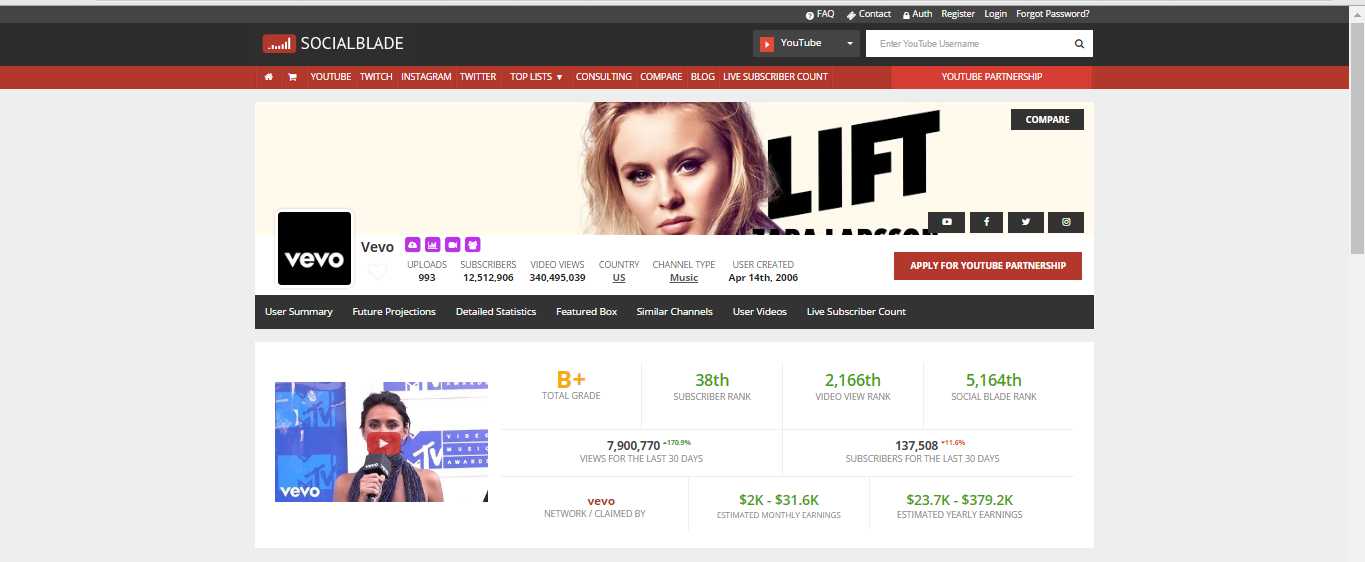Click the 7,900,770 views value
The height and width of the screenshot is (562, 1365).
point(633,446)
